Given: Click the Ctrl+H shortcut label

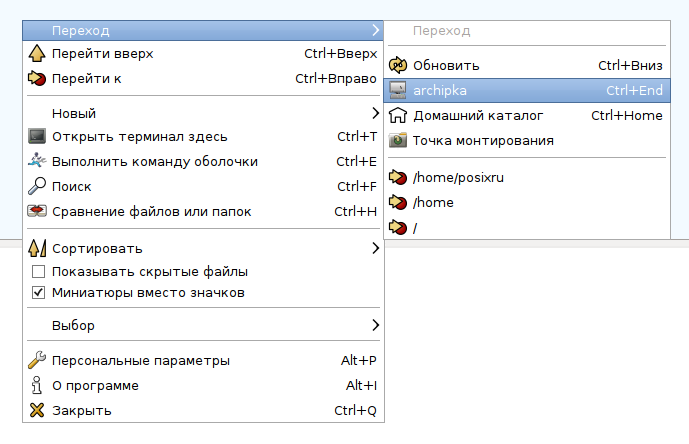Looking at the screenshot, I should pyautogui.click(x=355, y=211).
